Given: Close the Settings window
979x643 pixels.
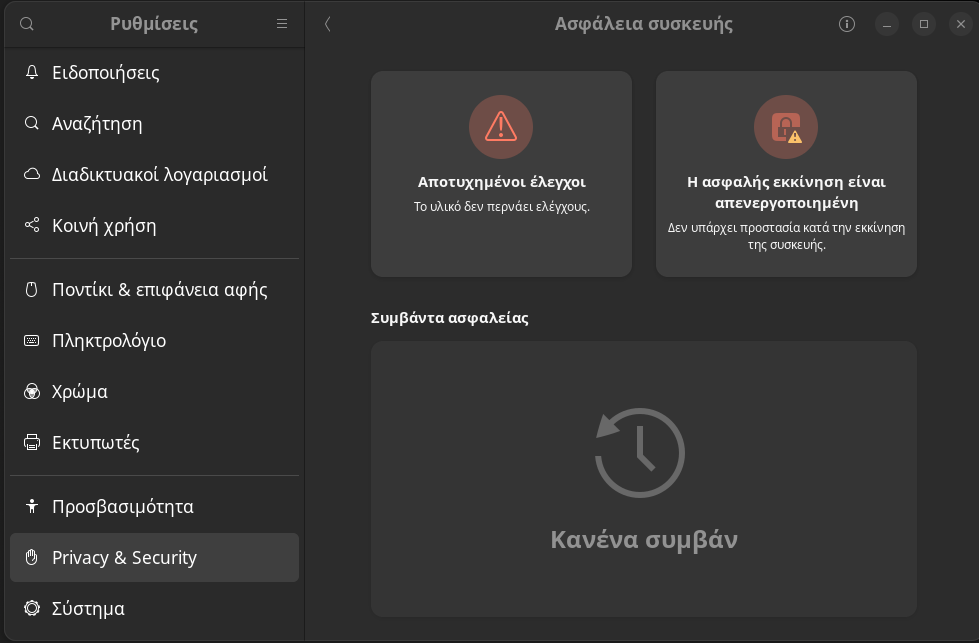Looking at the screenshot, I should pos(961,24).
